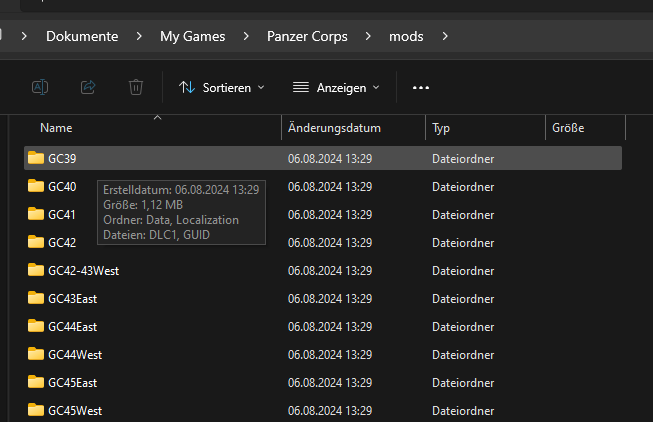Click the GC44West folder name
Viewport: 653px width, 422px height.
click(x=75, y=355)
